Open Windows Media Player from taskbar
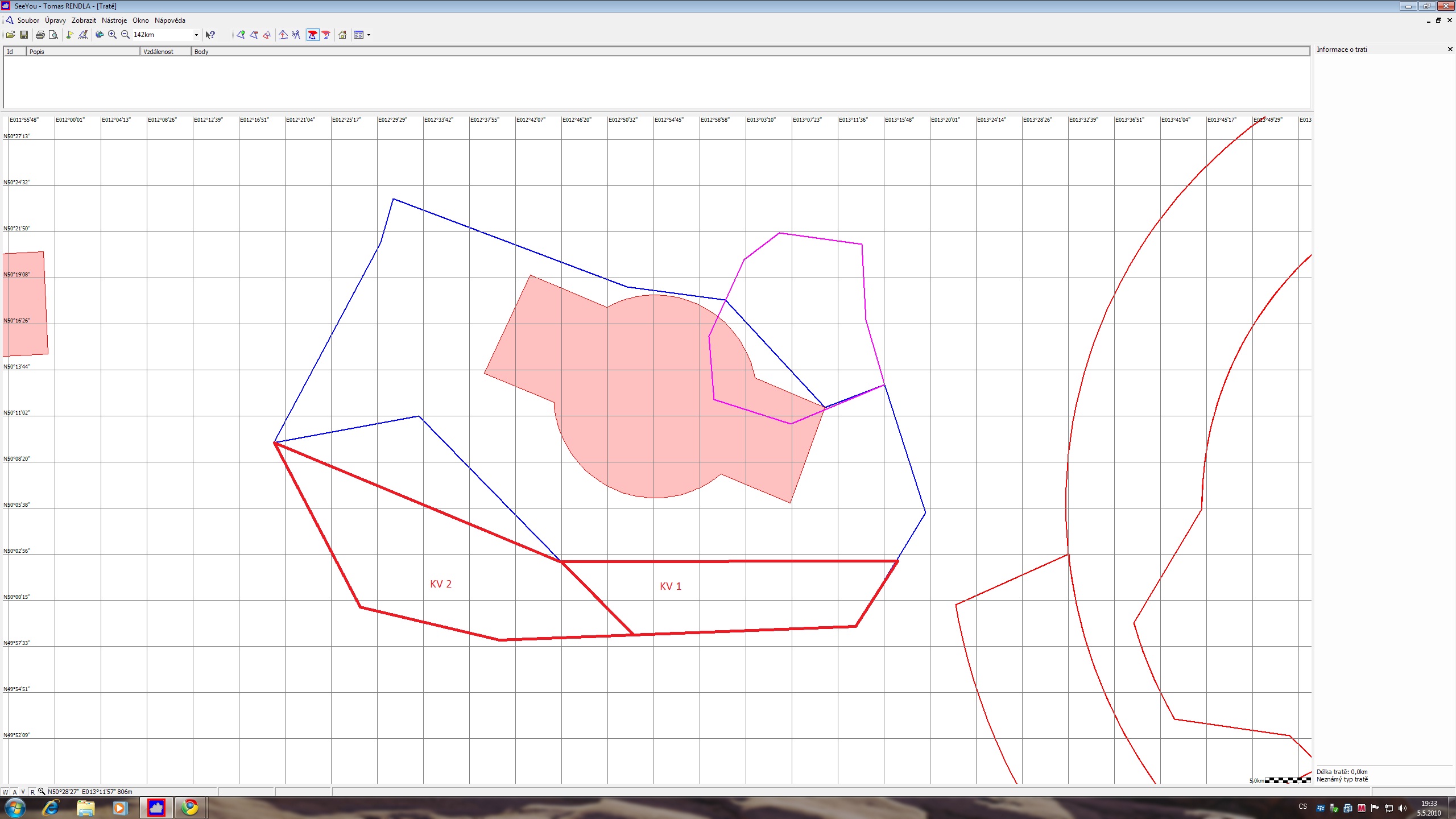The height and width of the screenshot is (819, 1456). [x=119, y=808]
